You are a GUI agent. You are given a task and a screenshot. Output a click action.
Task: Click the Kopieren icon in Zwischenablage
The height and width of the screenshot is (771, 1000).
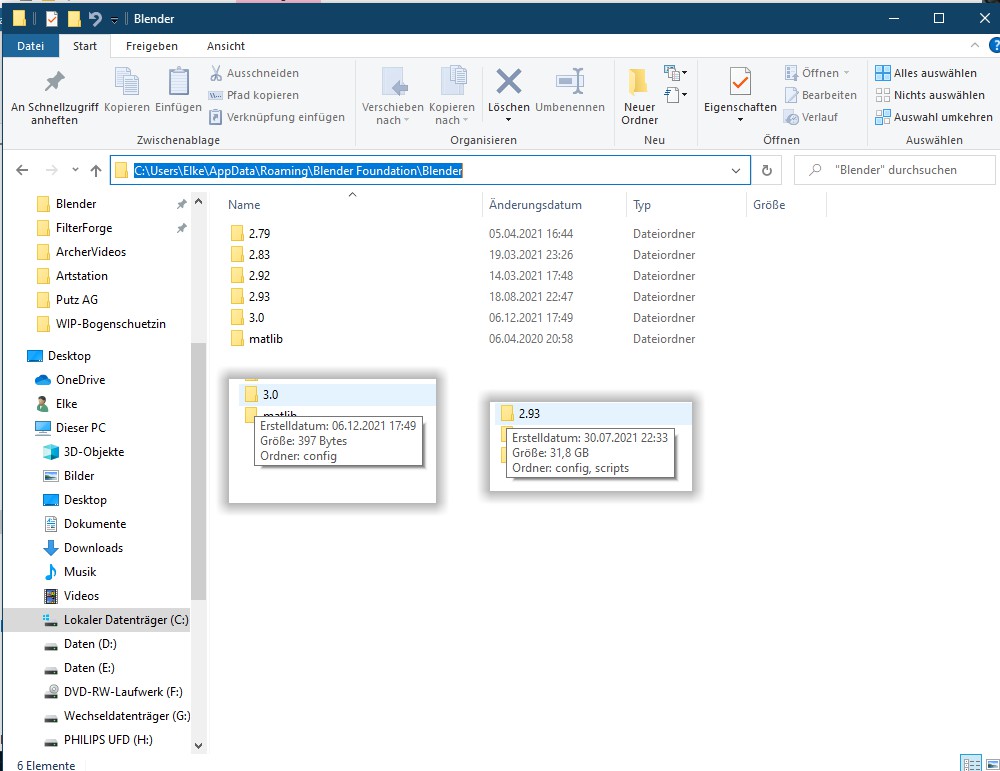point(127,82)
